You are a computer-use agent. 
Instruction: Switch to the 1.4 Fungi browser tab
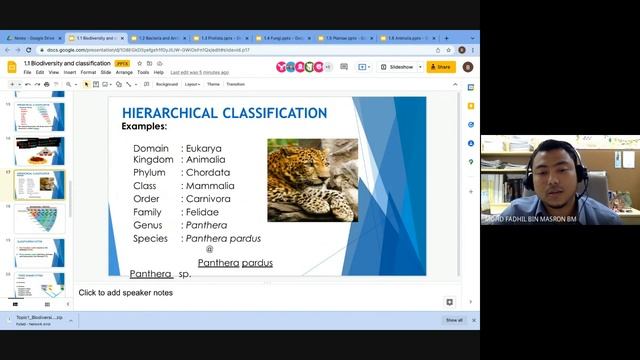283,38
